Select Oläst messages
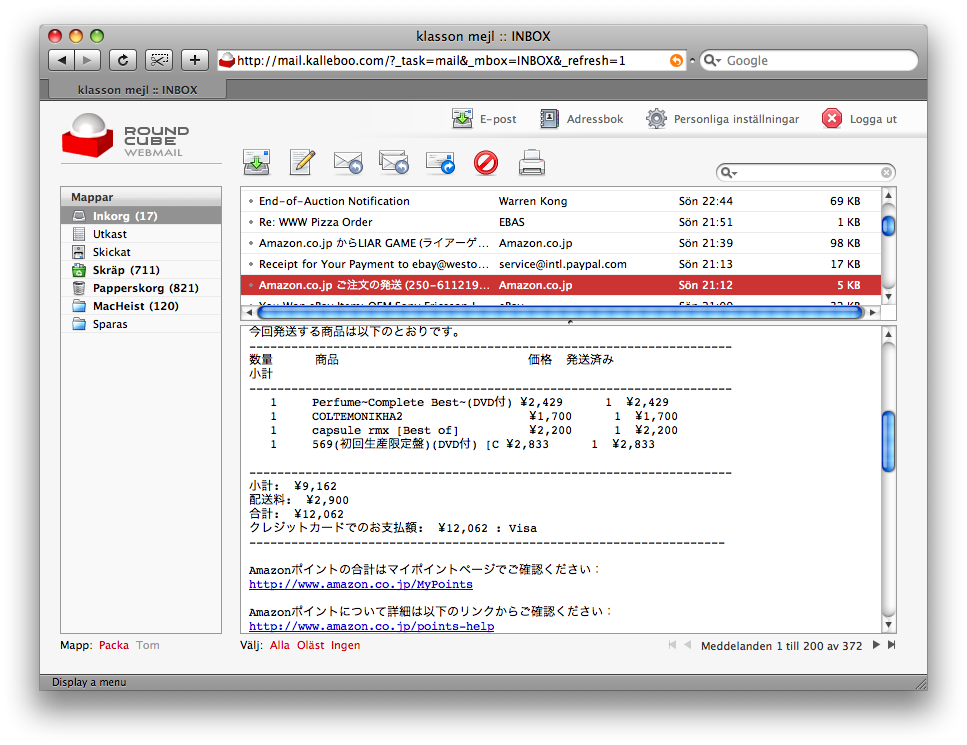Viewport: 967px width, 745px height. point(310,645)
